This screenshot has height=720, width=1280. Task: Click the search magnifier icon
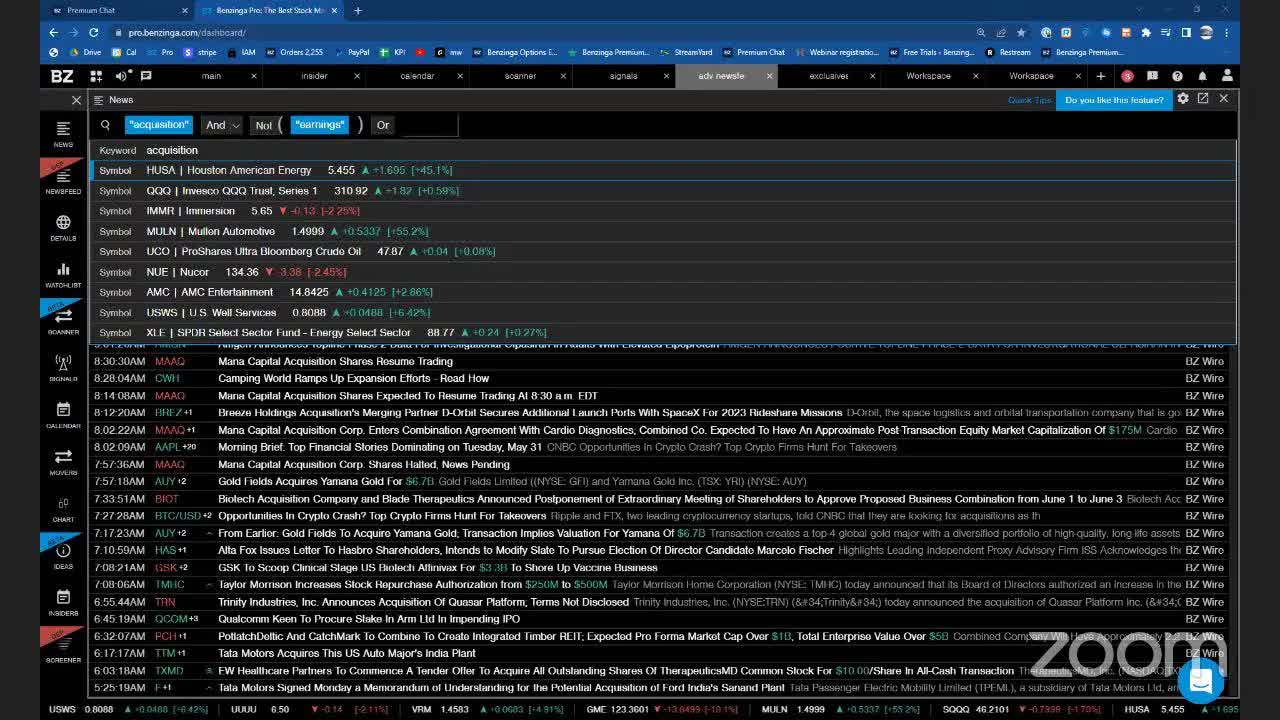coord(105,125)
